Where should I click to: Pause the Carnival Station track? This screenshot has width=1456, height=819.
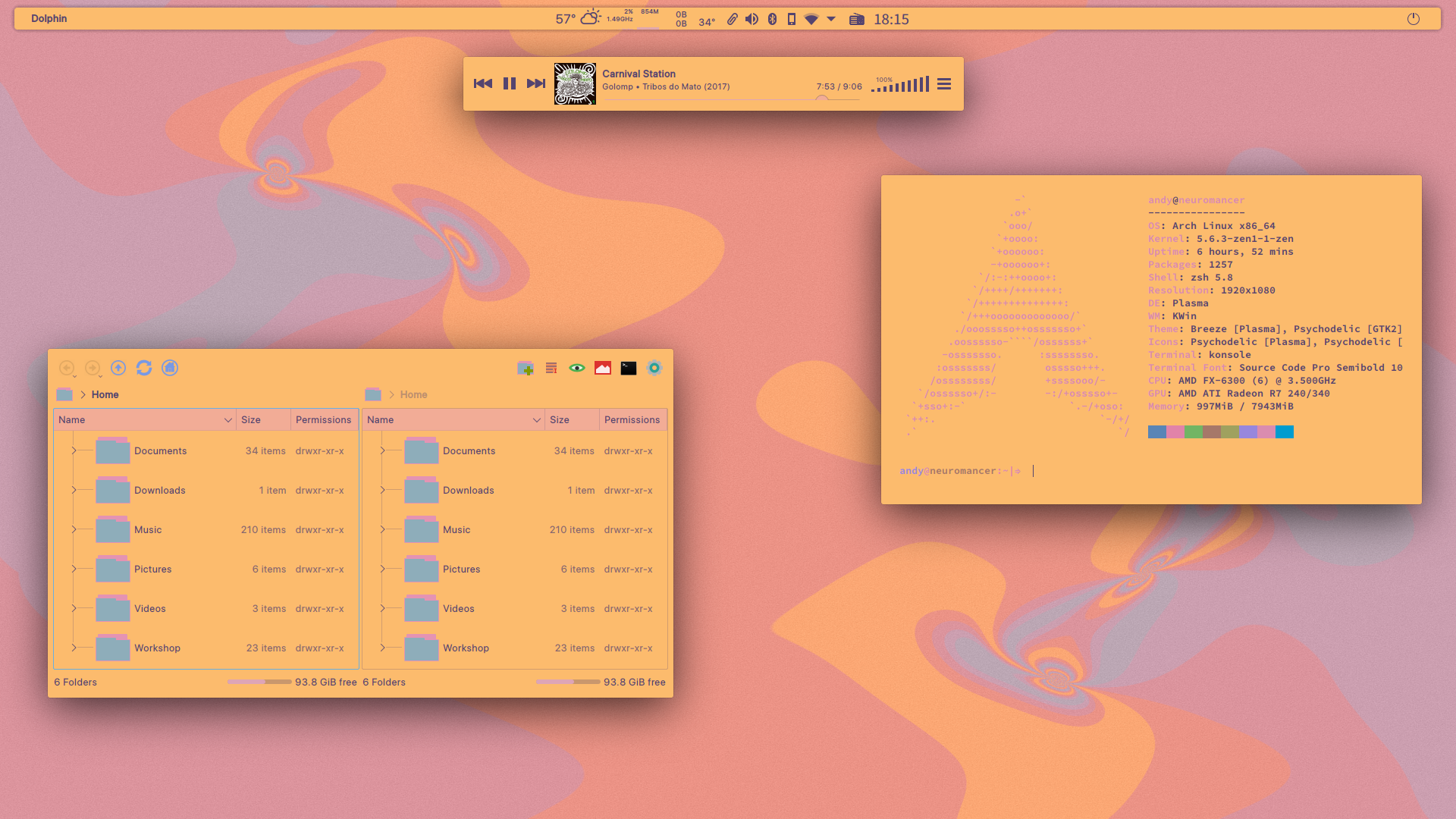coord(510,83)
